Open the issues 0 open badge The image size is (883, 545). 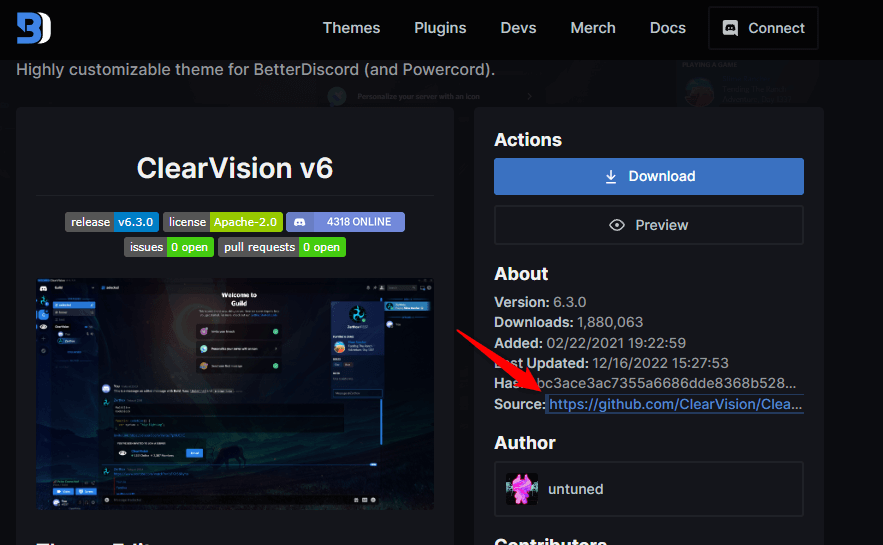(168, 247)
